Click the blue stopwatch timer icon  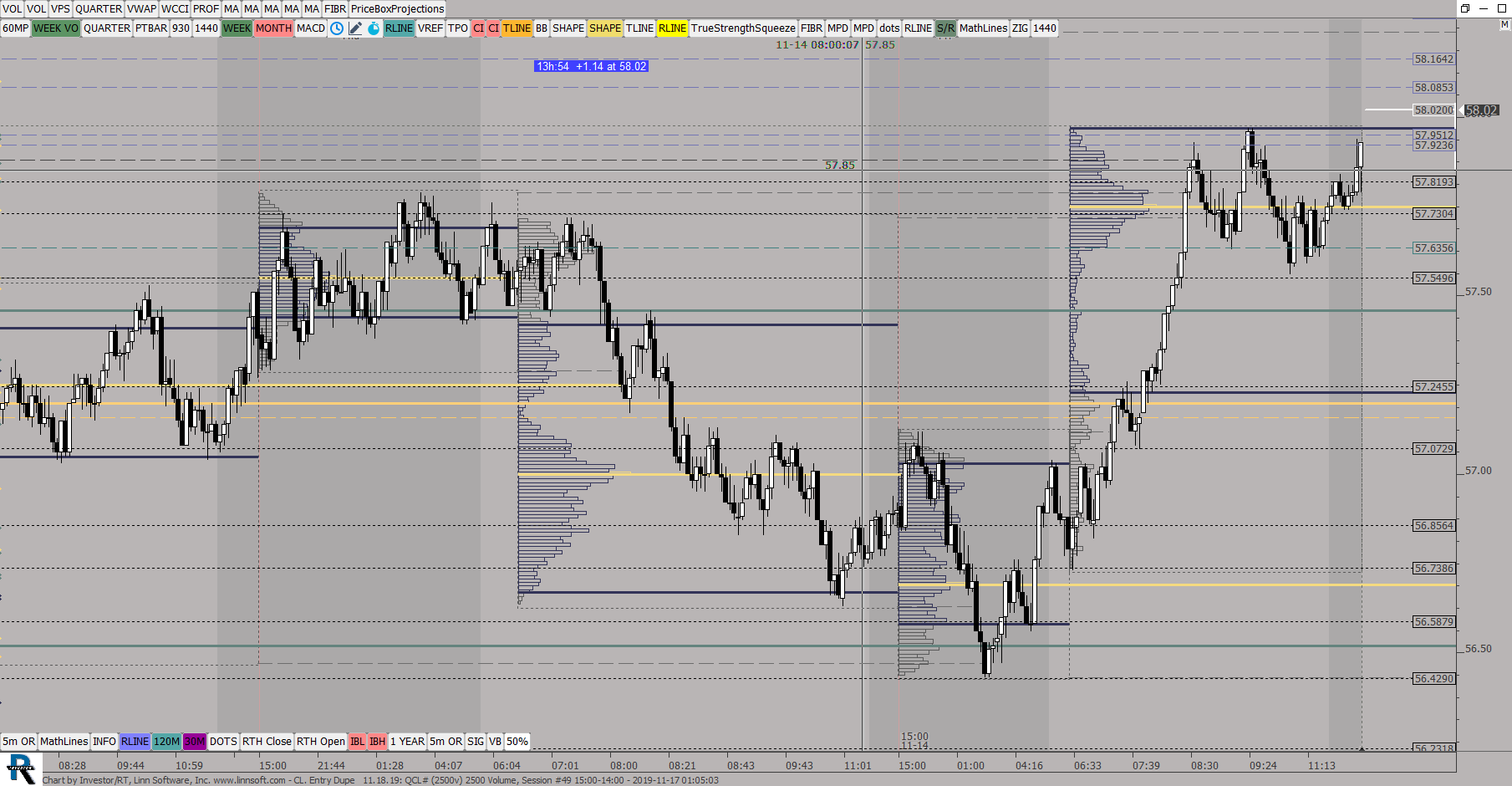click(374, 28)
